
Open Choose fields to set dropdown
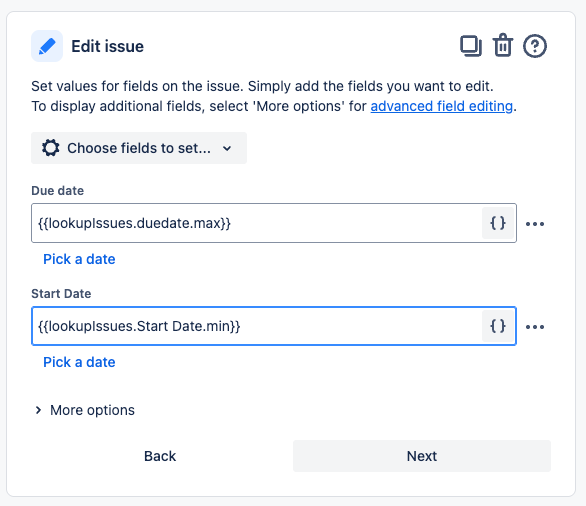click(139, 148)
